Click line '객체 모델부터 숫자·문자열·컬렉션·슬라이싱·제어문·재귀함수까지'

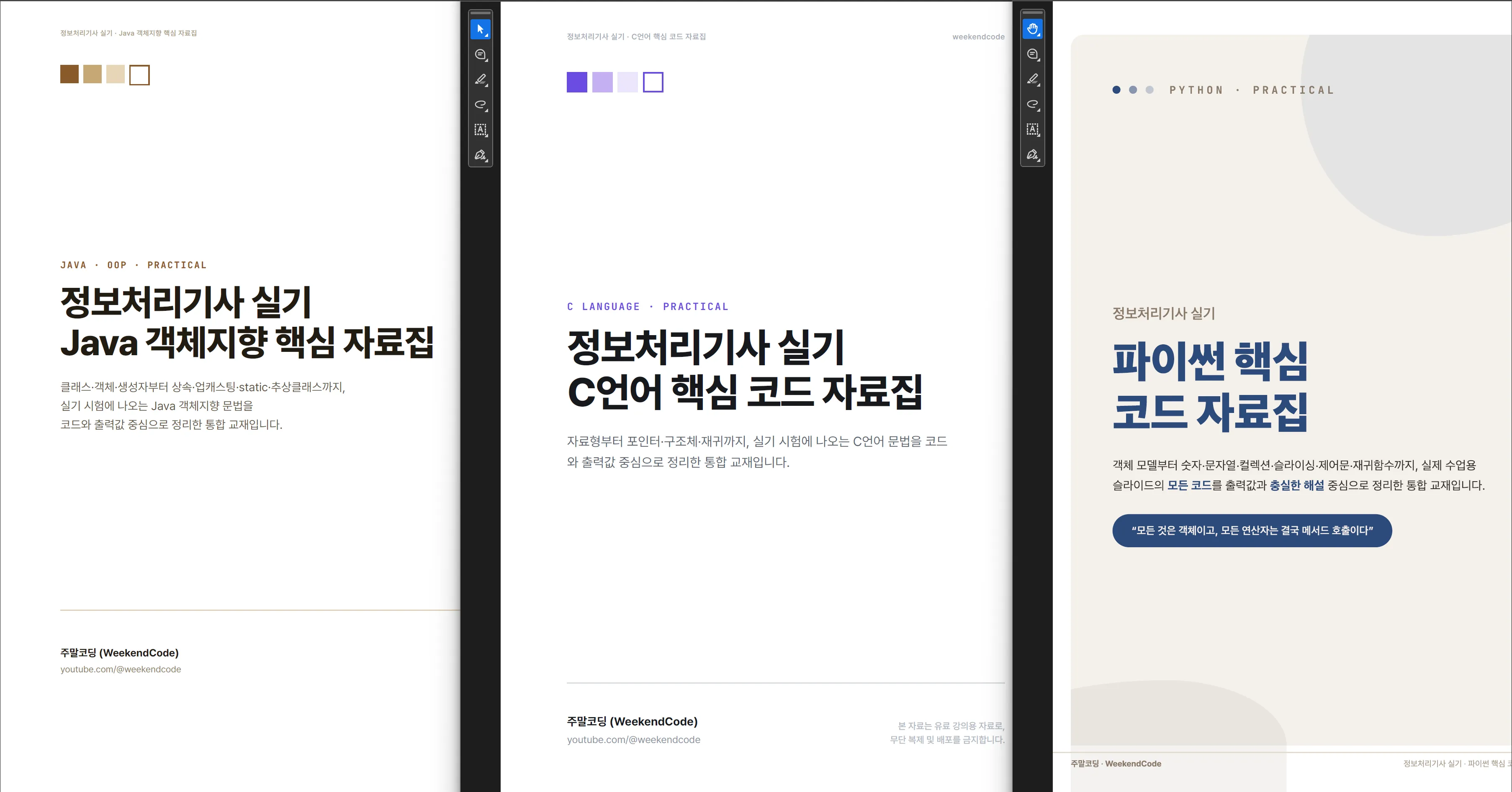coord(1264,465)
